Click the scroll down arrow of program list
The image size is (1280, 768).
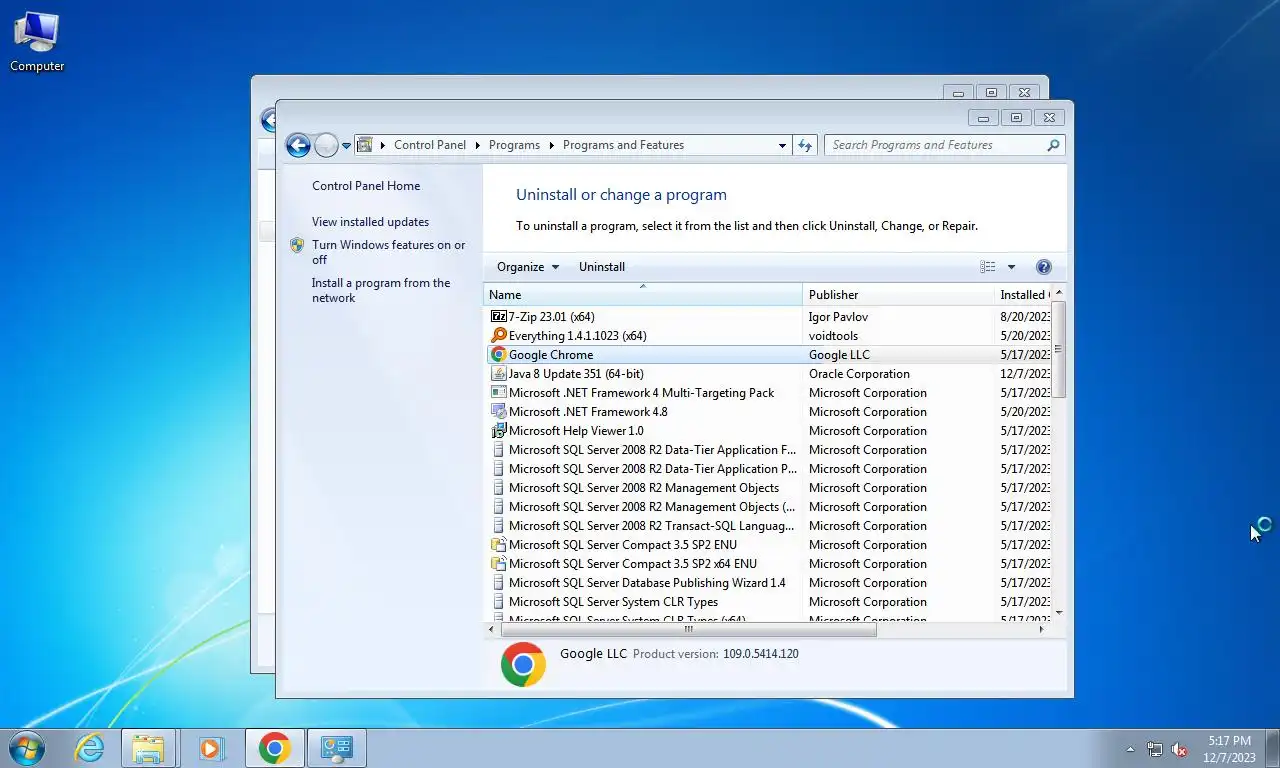tap(1059, 613)
